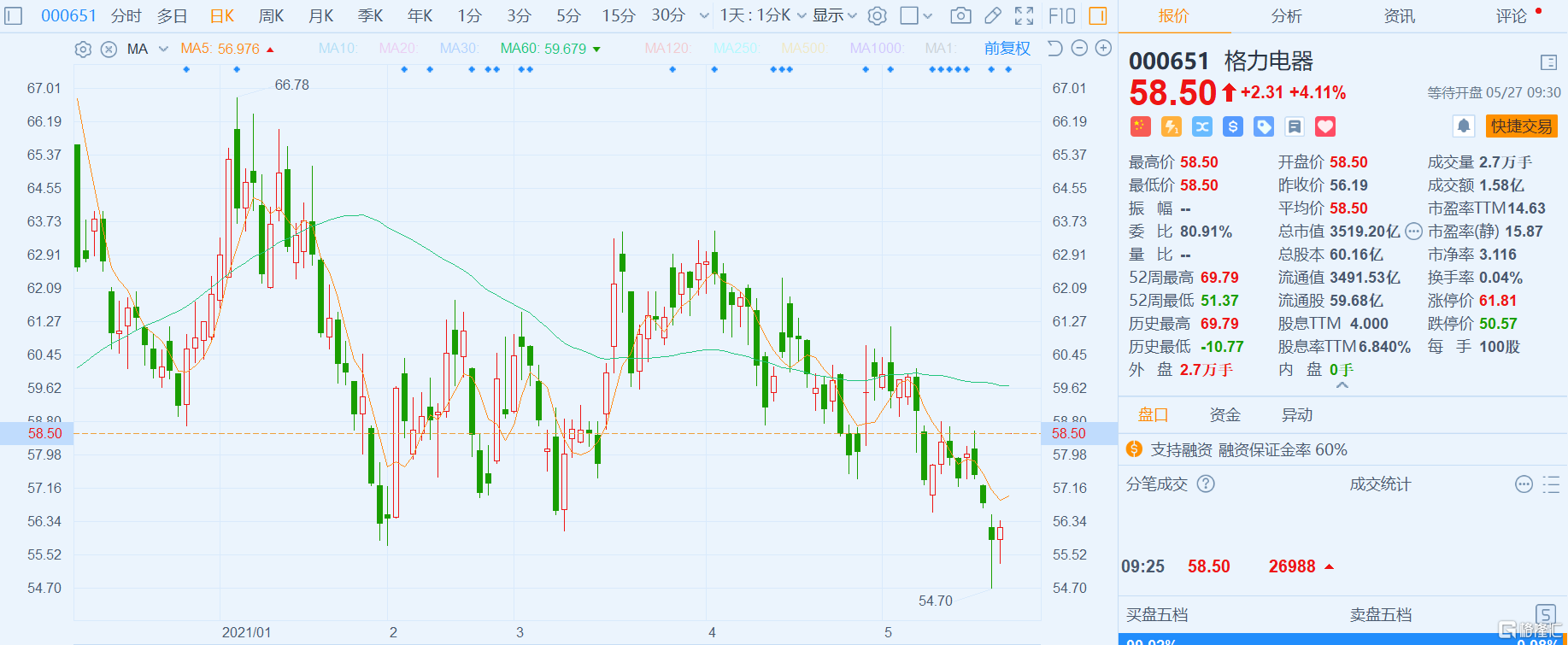Open MA indicator settings gear
The height and width of the screenshot is (645, 1568).
[x=83, y=50]
